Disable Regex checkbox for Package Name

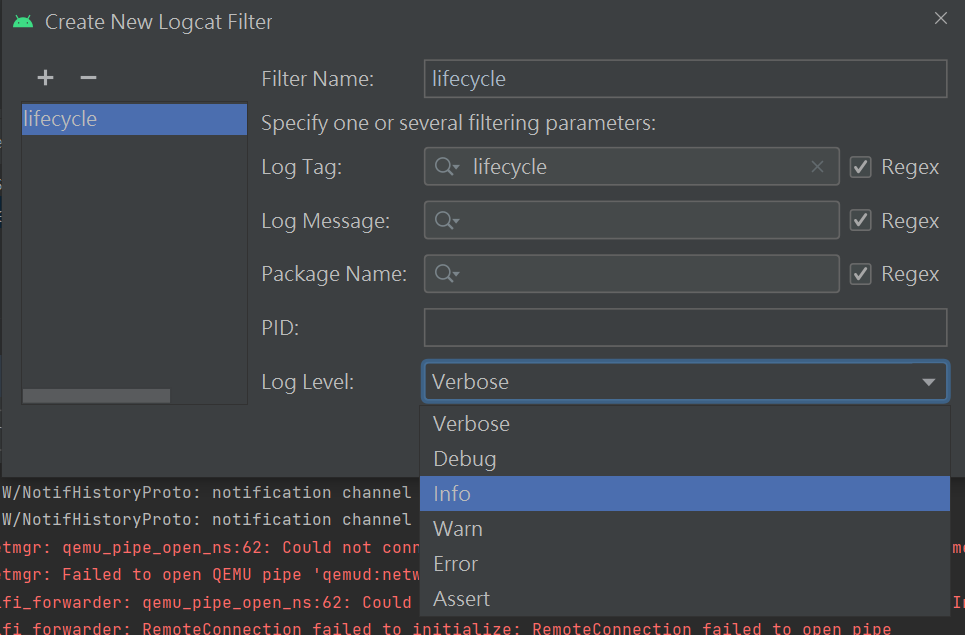[x=860, y=274]
